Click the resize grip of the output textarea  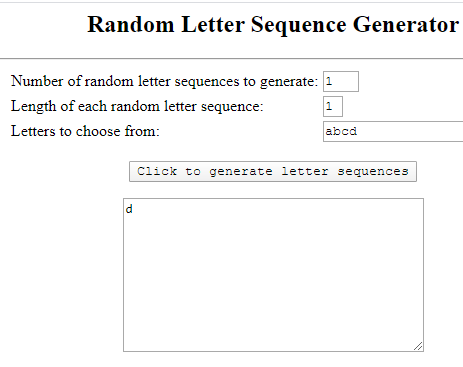418,346
